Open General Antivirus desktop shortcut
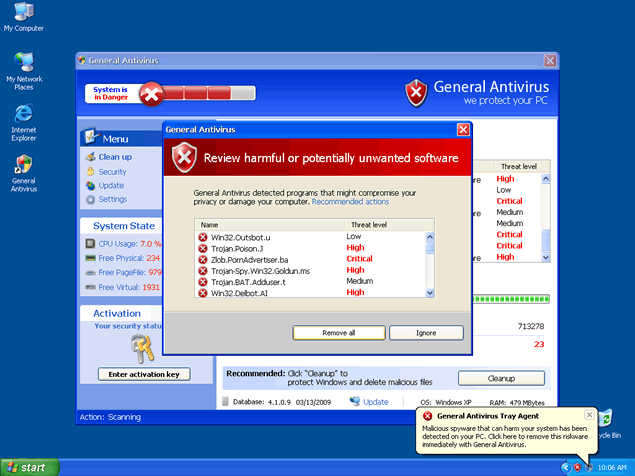 point(23,165)
